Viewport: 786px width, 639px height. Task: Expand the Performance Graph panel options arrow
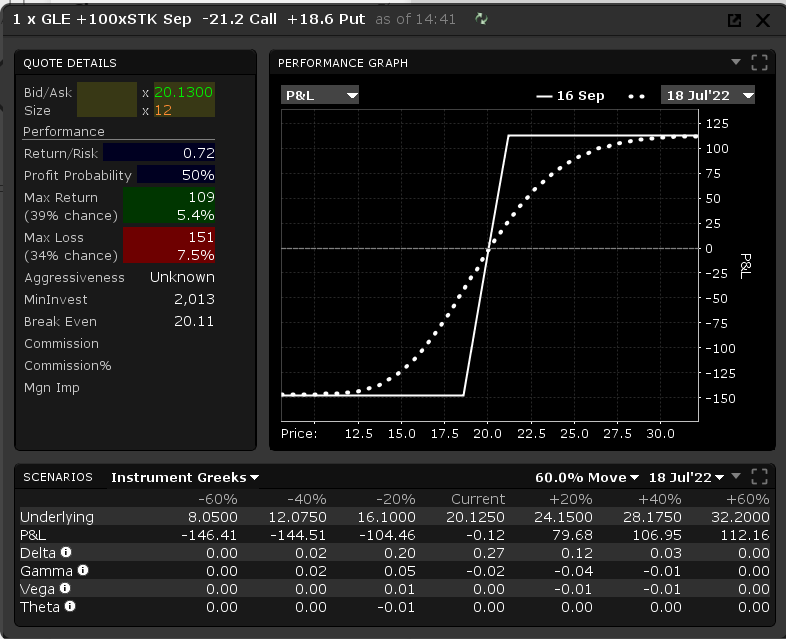[x=736, y=62]
